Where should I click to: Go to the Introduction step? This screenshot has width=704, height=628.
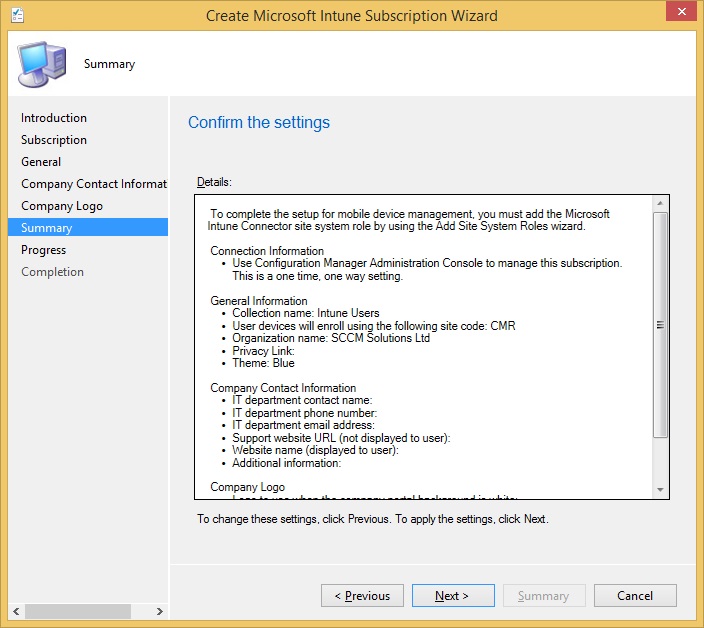(x=54, y=118)
